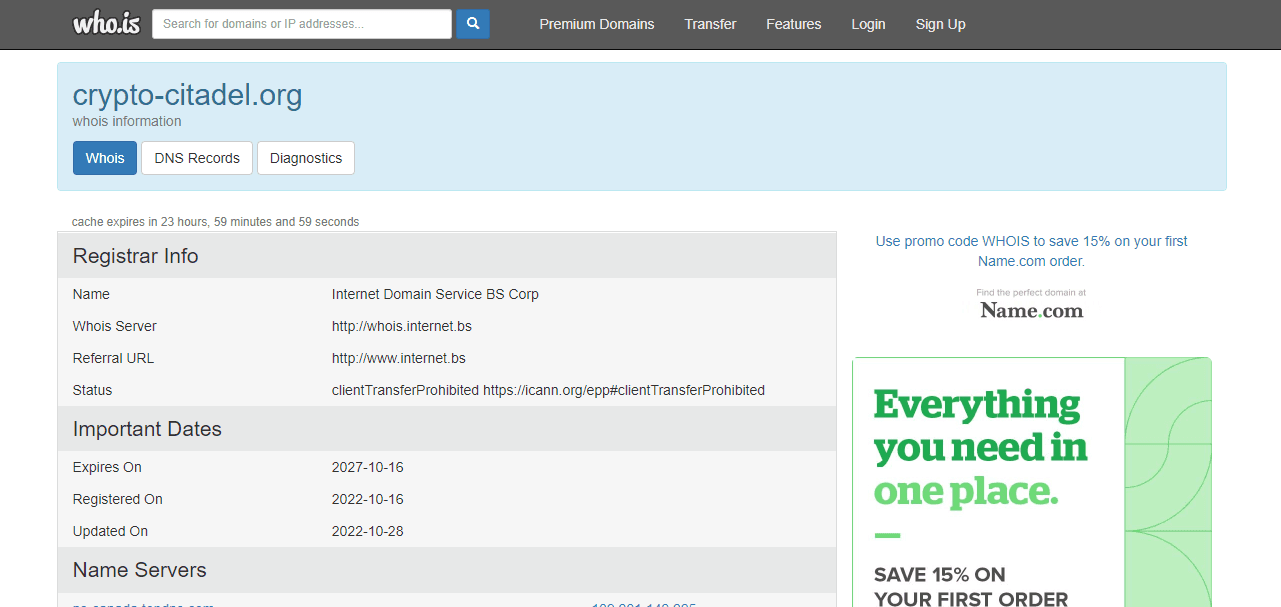Image resolution: width=1281 pixels, height=607 pixels.
Task: Click the Name.com logo
Action: 1031,310
